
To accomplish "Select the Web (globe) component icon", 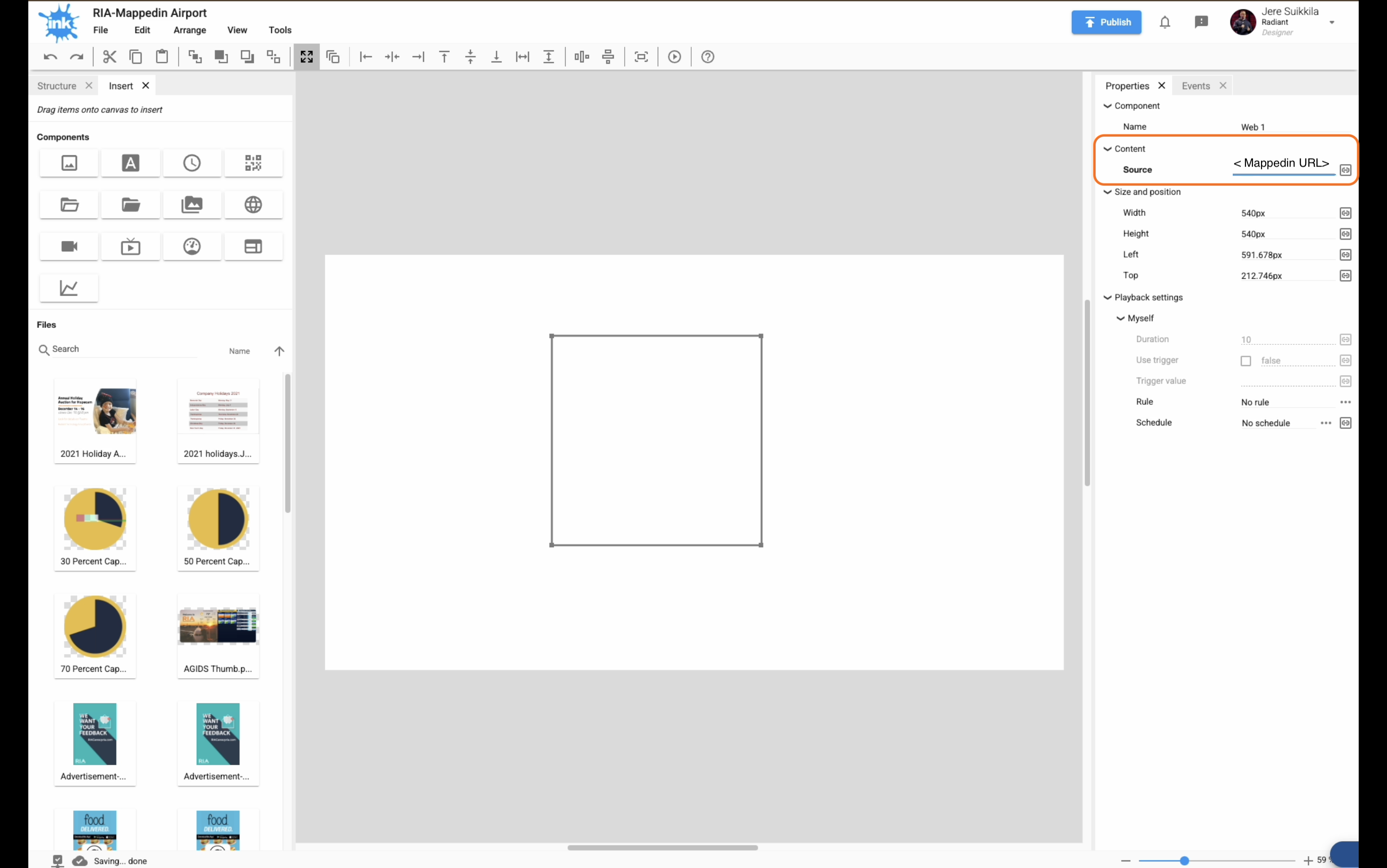I will 253,205.
